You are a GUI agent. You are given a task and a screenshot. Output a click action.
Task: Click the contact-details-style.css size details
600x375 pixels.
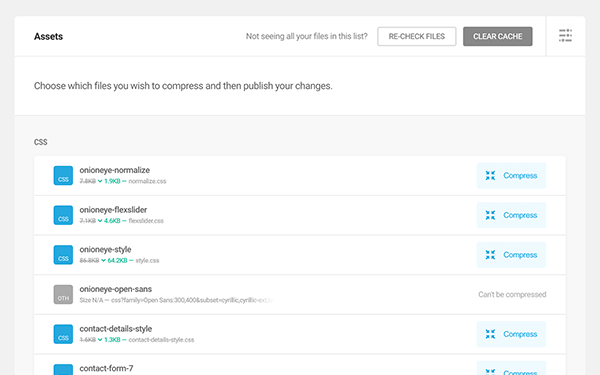[x=137, y=340]
